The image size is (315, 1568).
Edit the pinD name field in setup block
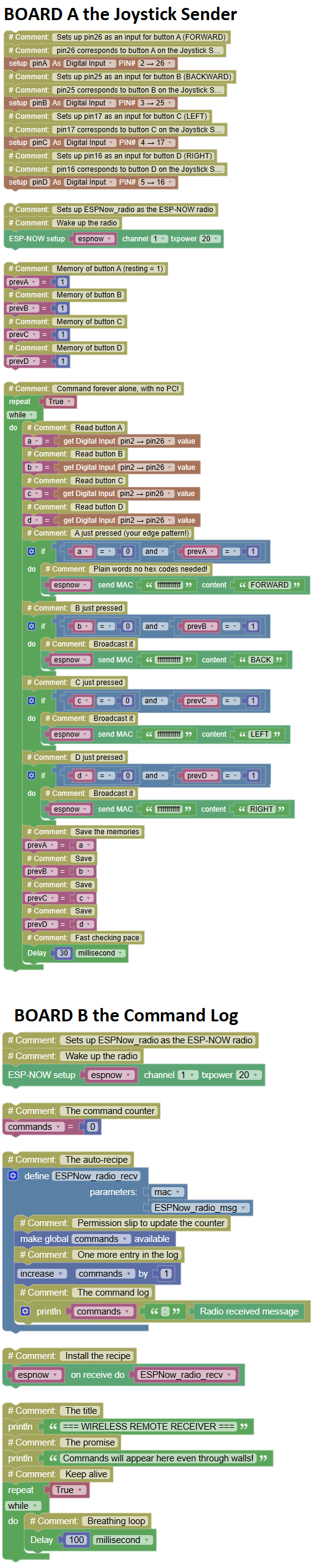coord(40,182)
